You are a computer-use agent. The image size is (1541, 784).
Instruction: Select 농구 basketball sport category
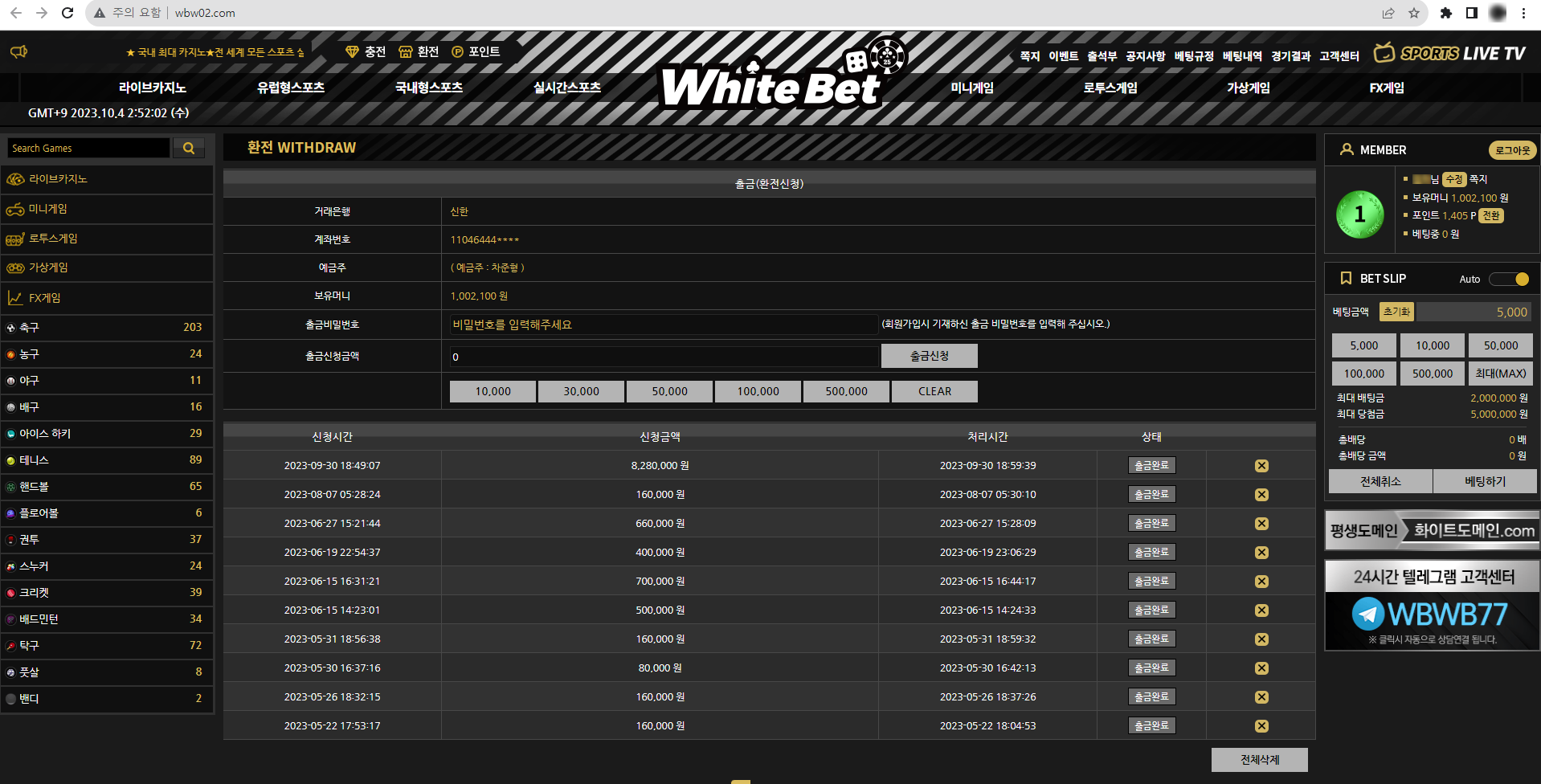tap(107, 353)
